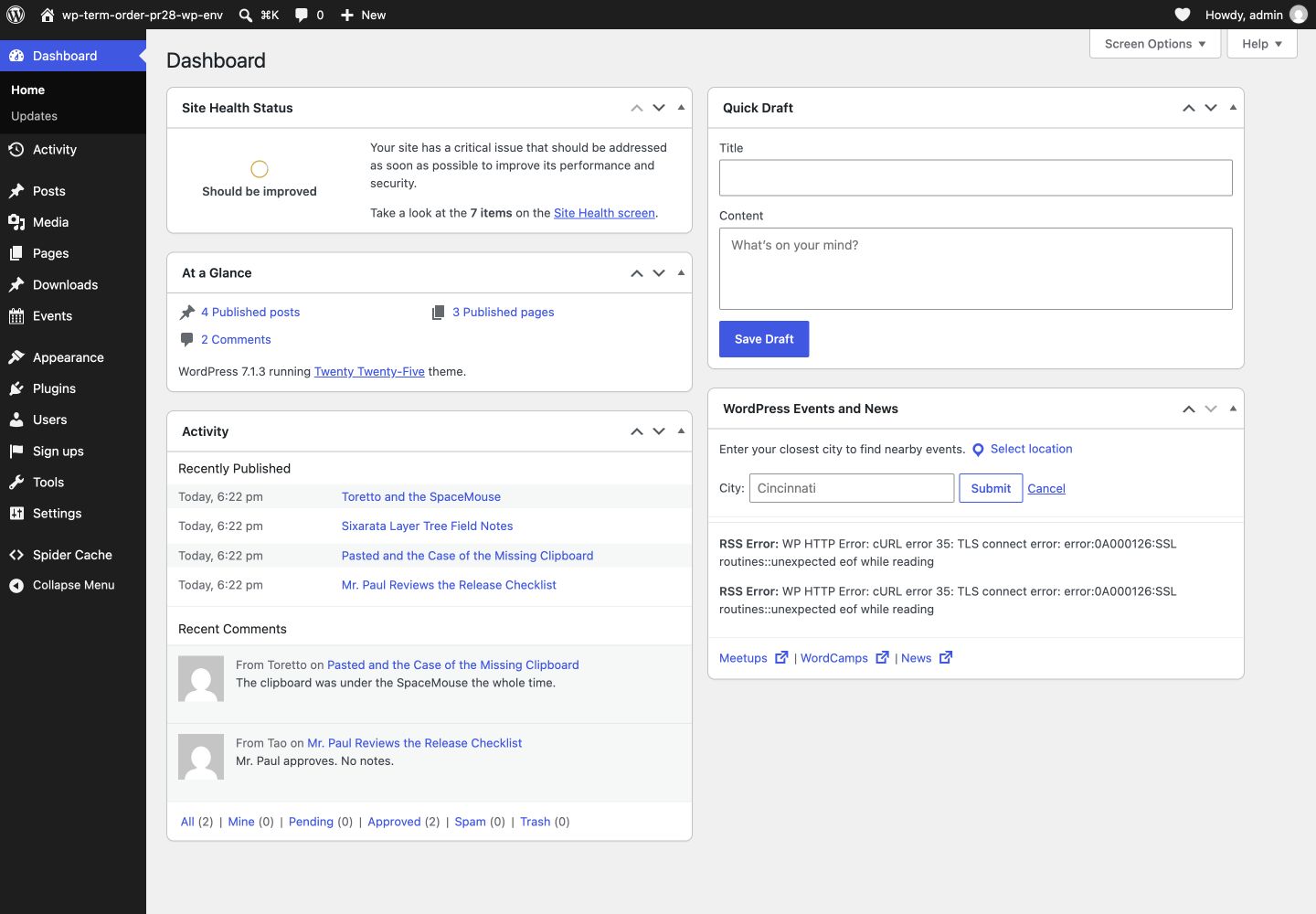
Task: Move the Activity panel up
Action: (637, 431)
